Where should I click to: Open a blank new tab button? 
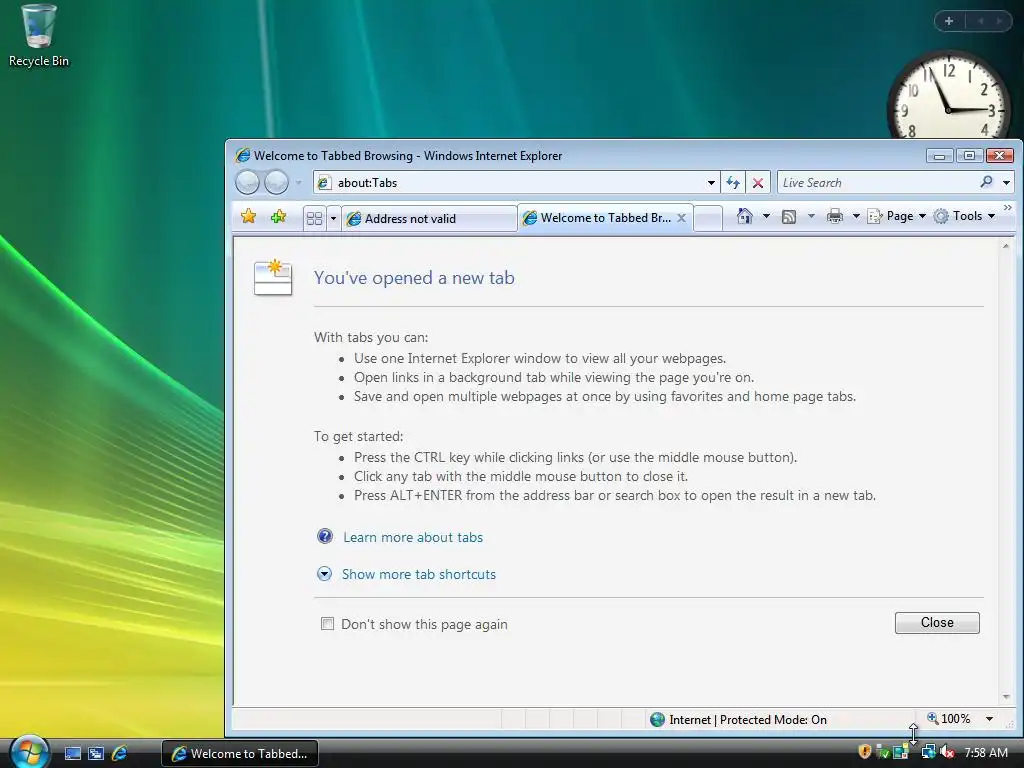pyautogui.click(x=708, y=219)
